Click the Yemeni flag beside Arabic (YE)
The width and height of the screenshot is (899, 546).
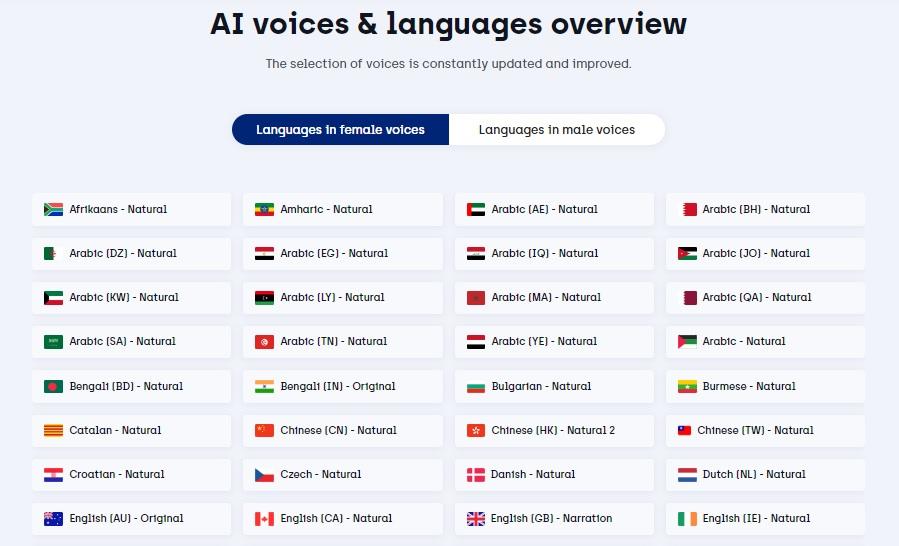476,342
